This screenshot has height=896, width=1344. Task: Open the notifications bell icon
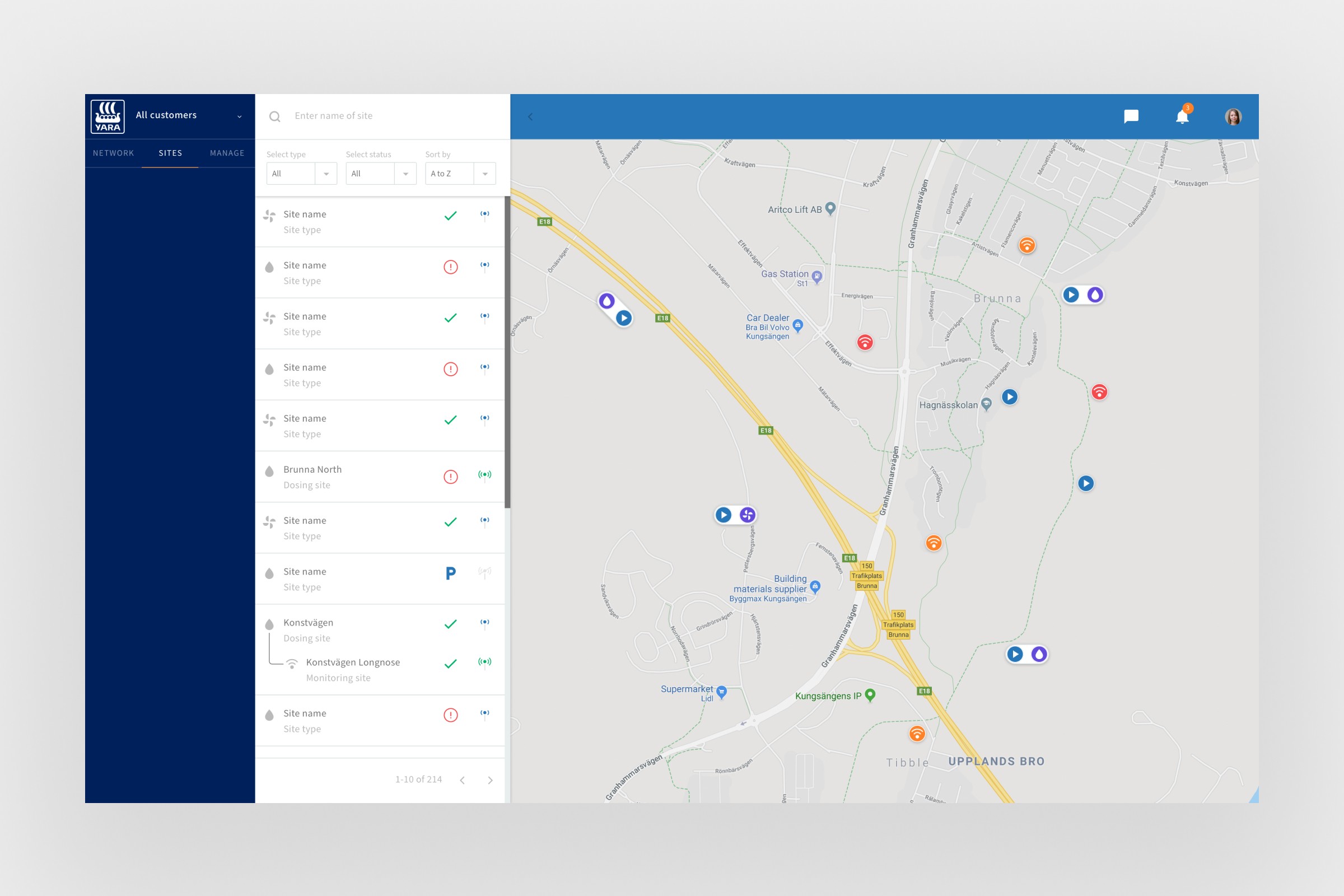click(1182, 116)
